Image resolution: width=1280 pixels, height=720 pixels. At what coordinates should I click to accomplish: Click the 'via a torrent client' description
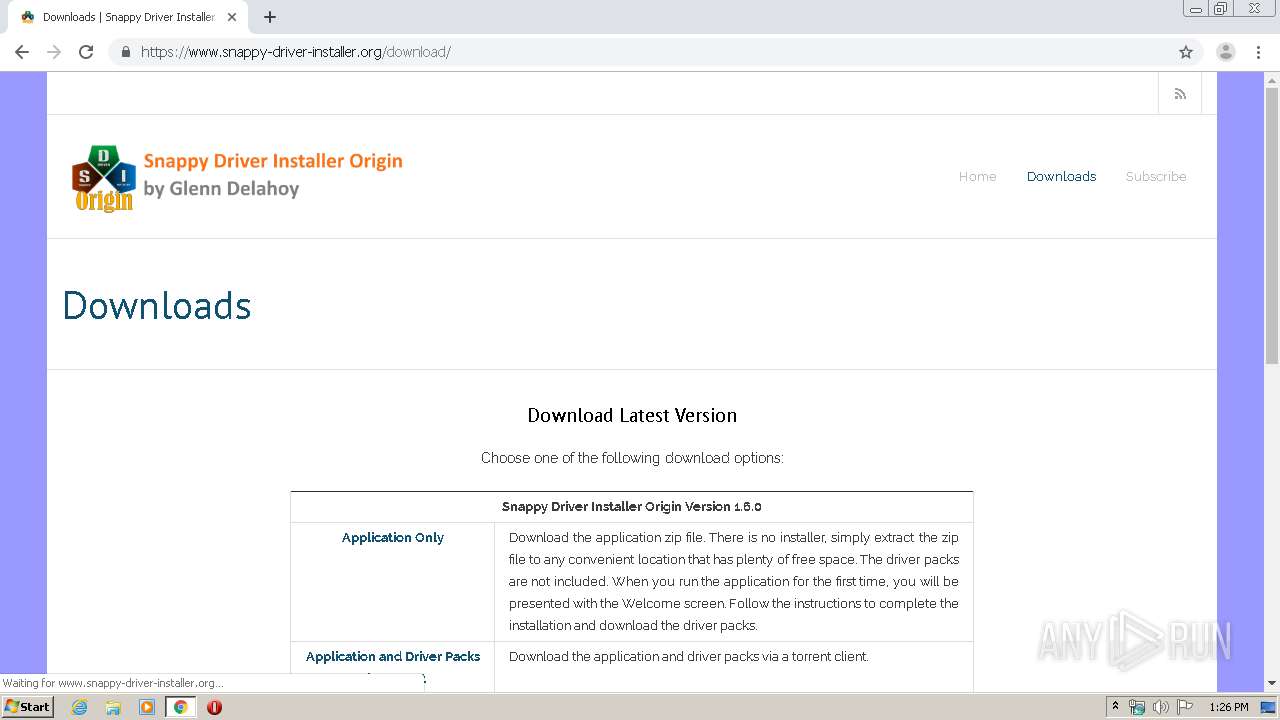click(688, 656)
